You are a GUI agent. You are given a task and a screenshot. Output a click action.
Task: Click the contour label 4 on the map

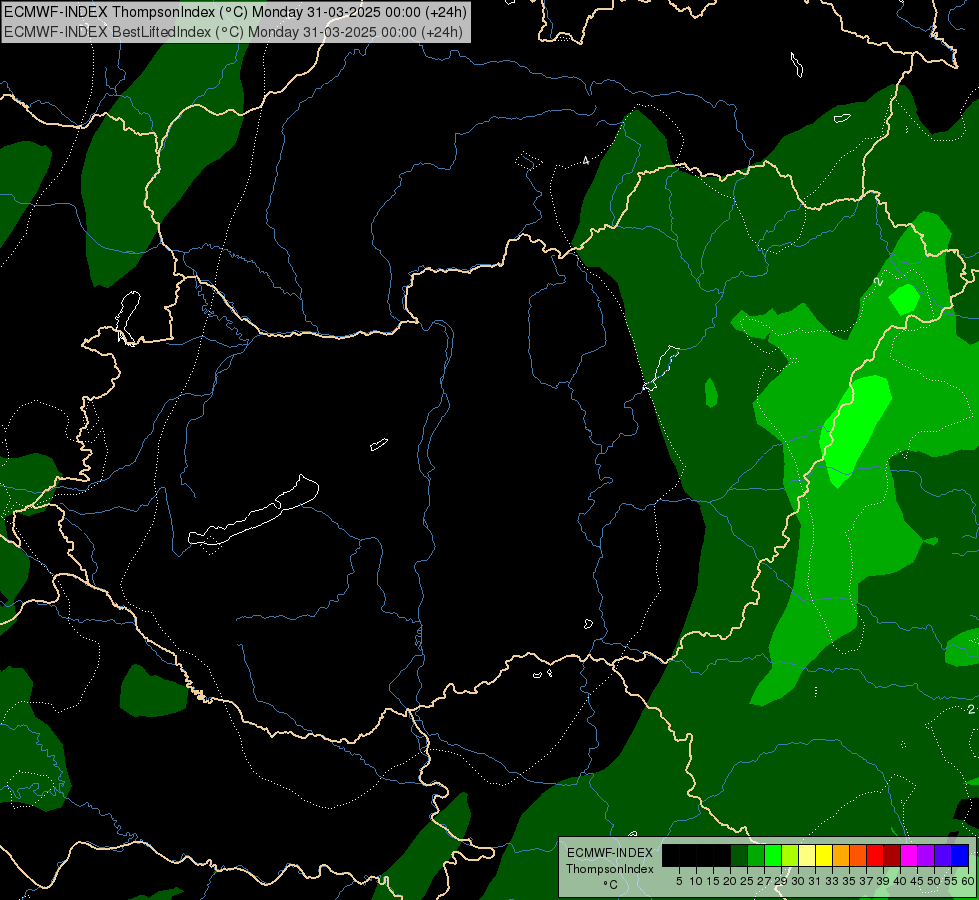586,161
